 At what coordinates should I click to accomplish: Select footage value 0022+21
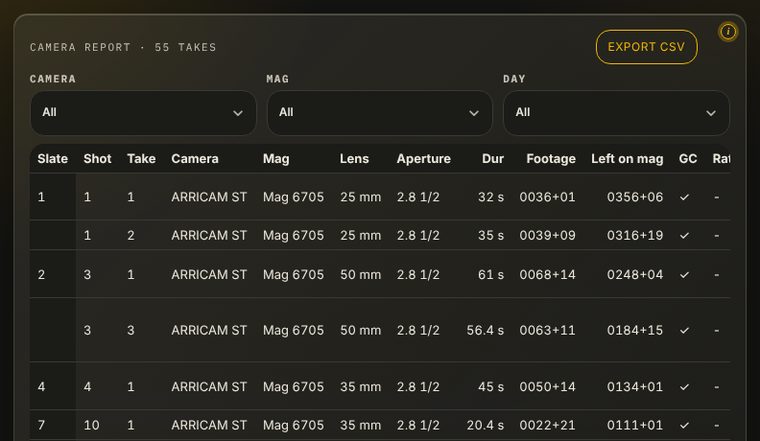(x=547, y=425)
